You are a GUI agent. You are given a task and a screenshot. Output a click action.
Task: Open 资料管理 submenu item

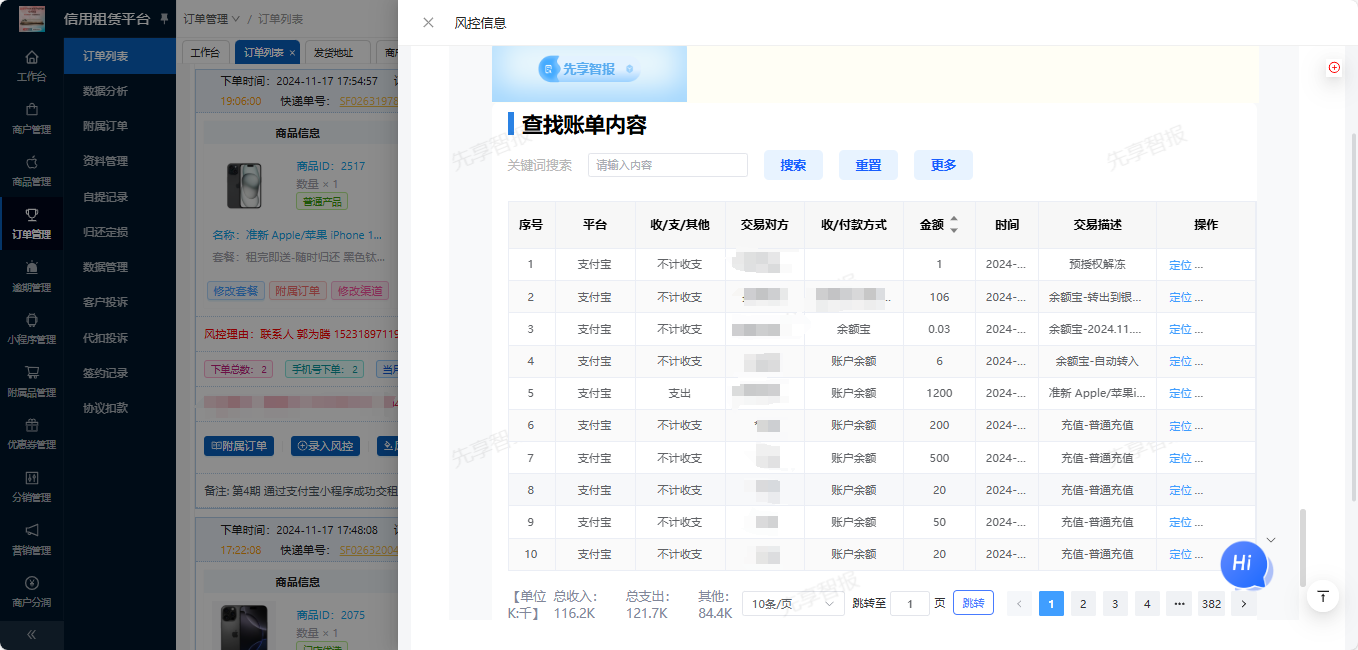(x=120, y=161)
